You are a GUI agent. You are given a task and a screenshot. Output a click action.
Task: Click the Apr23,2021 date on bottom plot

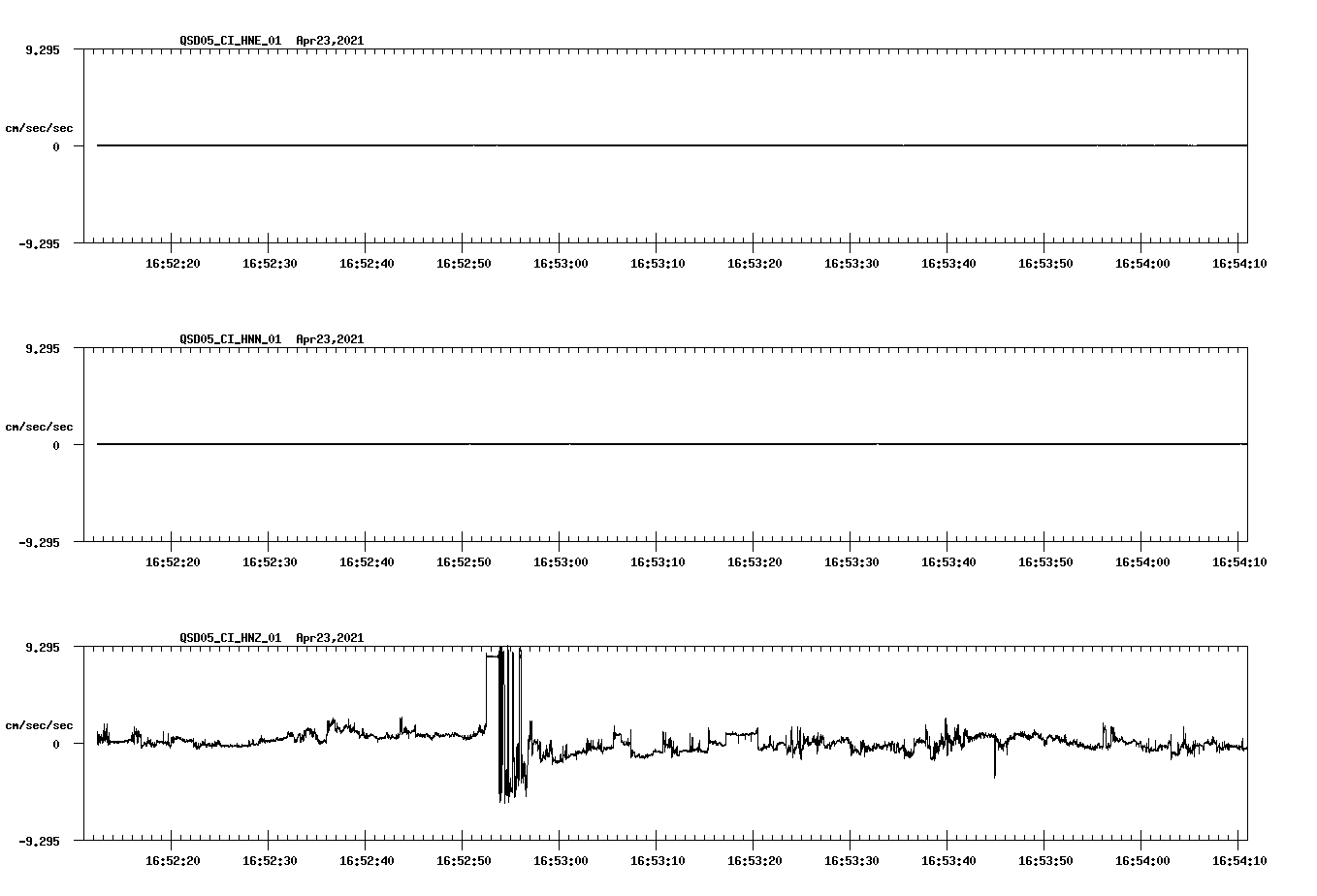[330, 638]
